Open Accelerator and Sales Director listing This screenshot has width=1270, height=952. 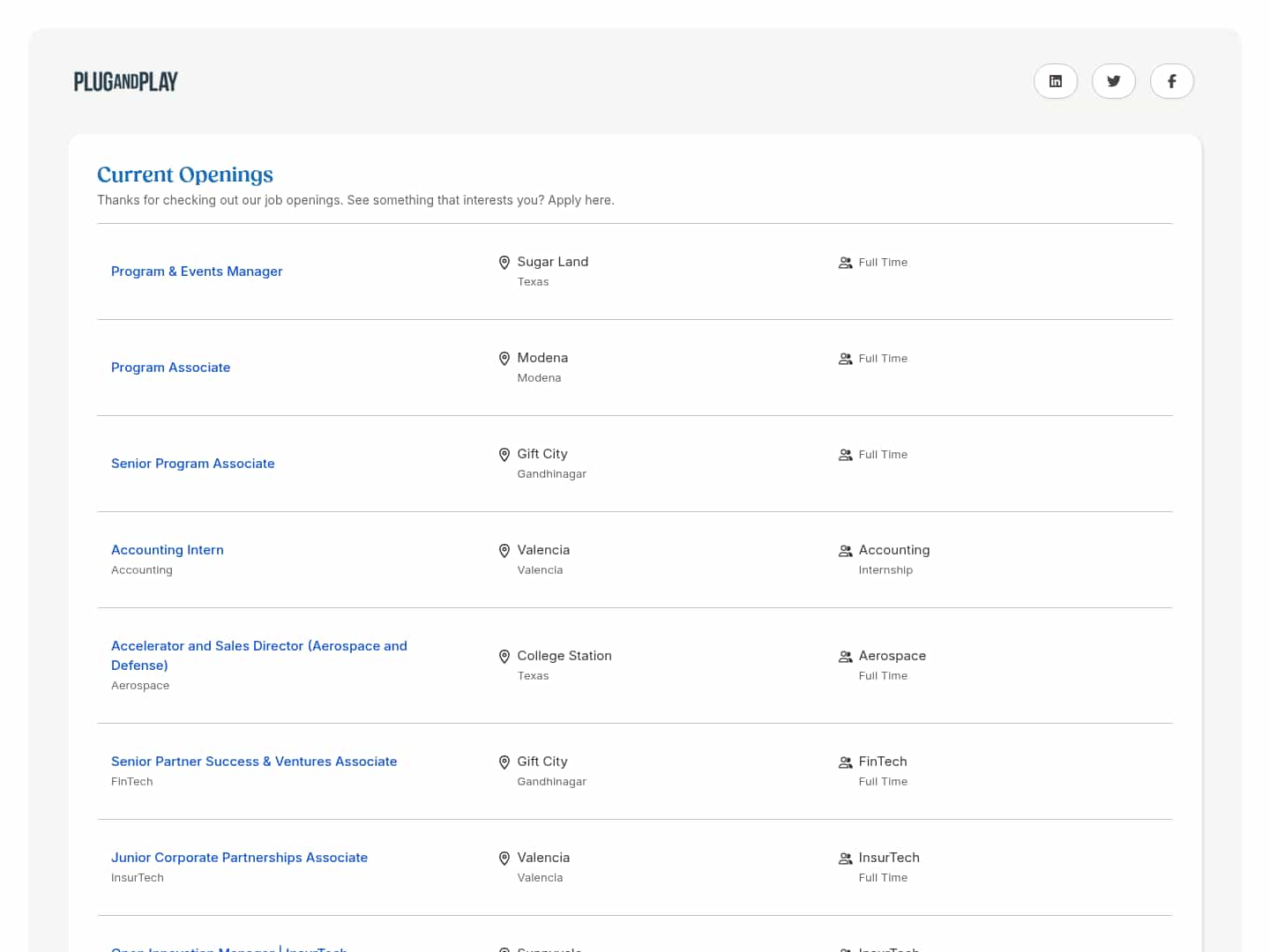pos(258,647)
